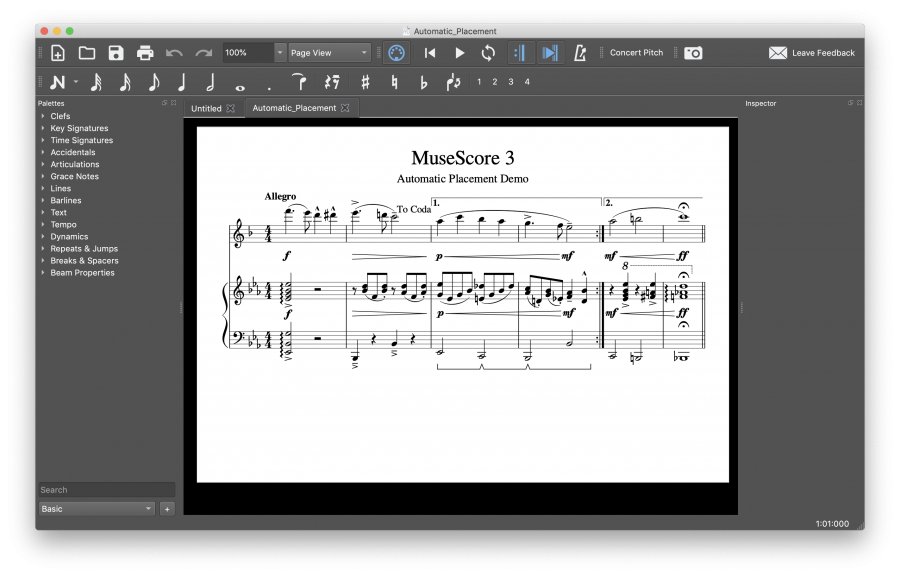Apply a flat accidental

pyautogui.click(x=424, y=82)
